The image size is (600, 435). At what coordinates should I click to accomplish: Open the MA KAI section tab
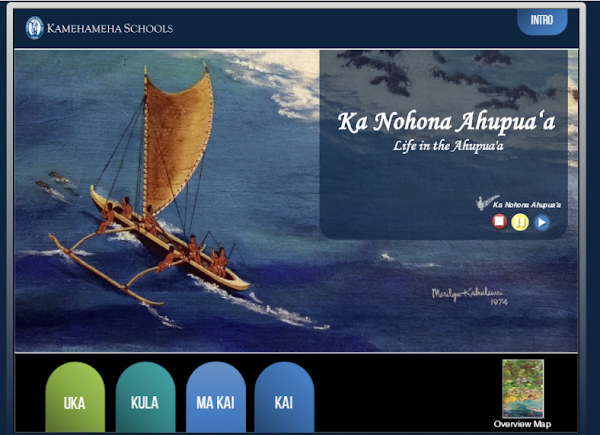(x=215, y=397)
